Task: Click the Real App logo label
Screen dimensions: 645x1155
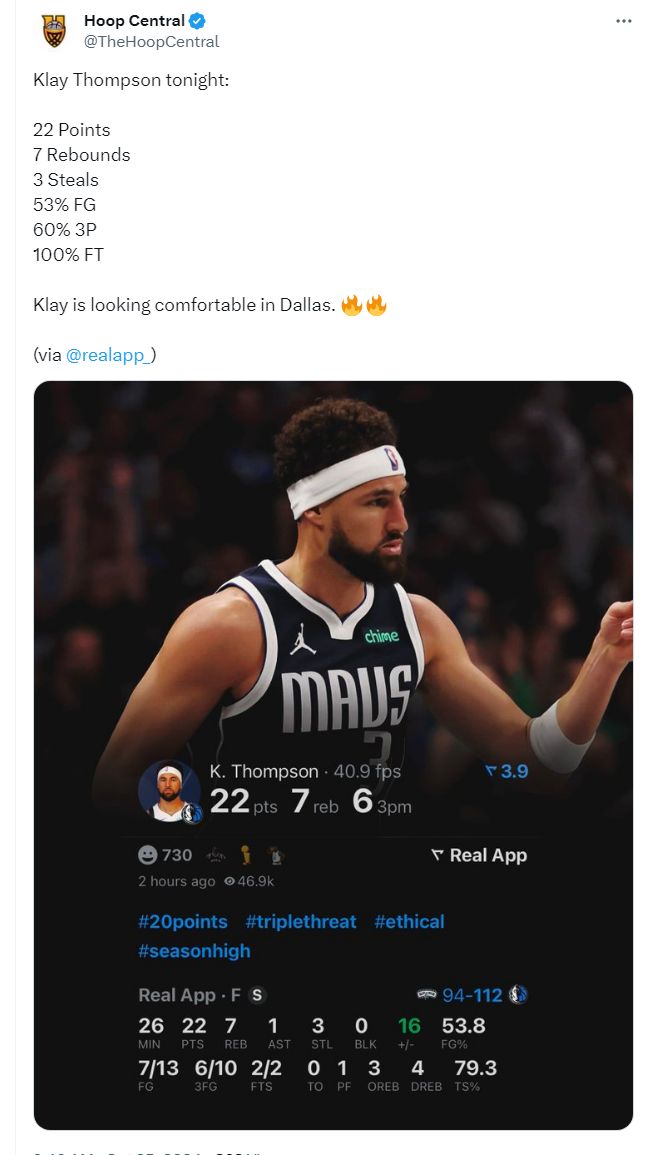Action: (478, 855)
